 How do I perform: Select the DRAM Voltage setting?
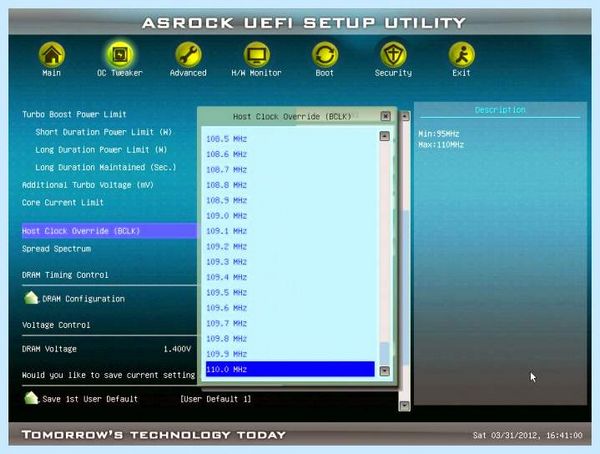point(49,349)
